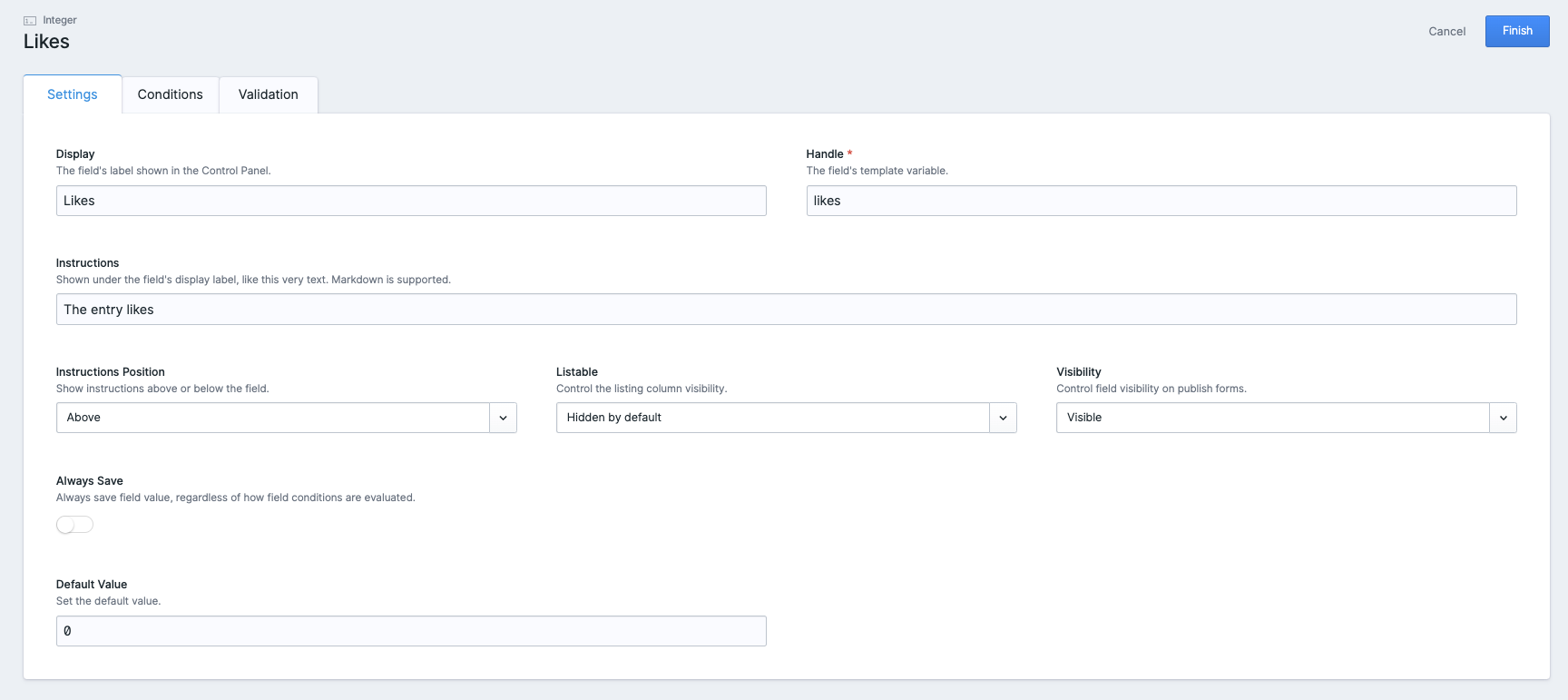Enable the Always Save toggle
The width and height of the screenshot is (1568, 700).
pos(74,525)
